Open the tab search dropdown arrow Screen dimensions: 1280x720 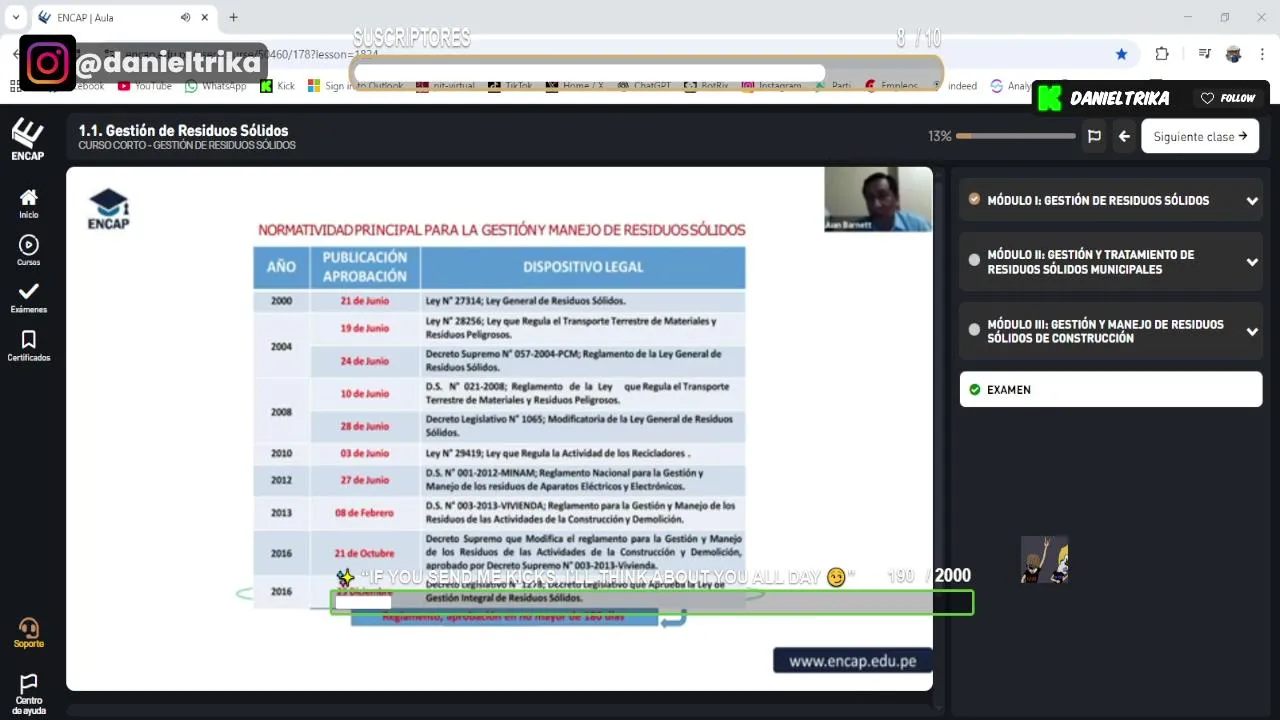pos(15,17)
